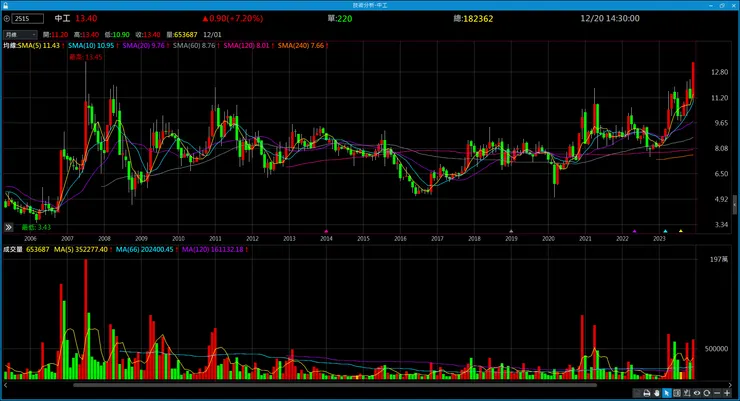Click the 3.43 lowest price label
The image size is (740, 401).
[36, 227]
